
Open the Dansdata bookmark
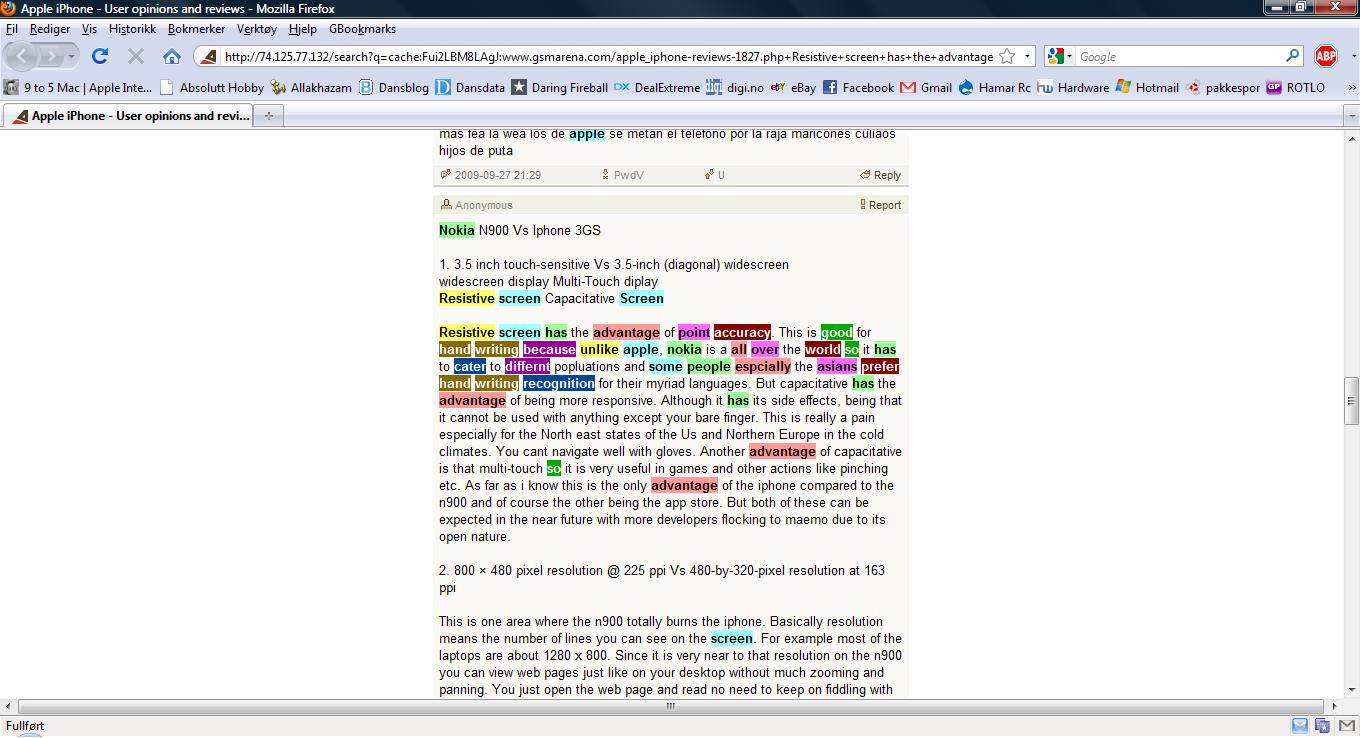click(470, 87)
